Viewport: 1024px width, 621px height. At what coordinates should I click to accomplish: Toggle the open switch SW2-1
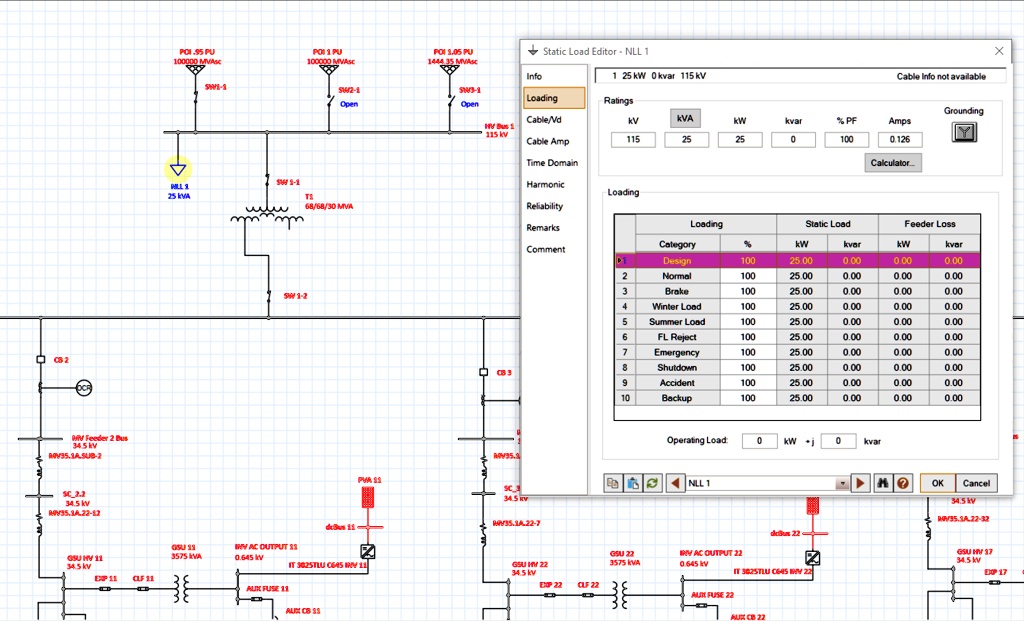pyautogui.click(x=331, y=100)
